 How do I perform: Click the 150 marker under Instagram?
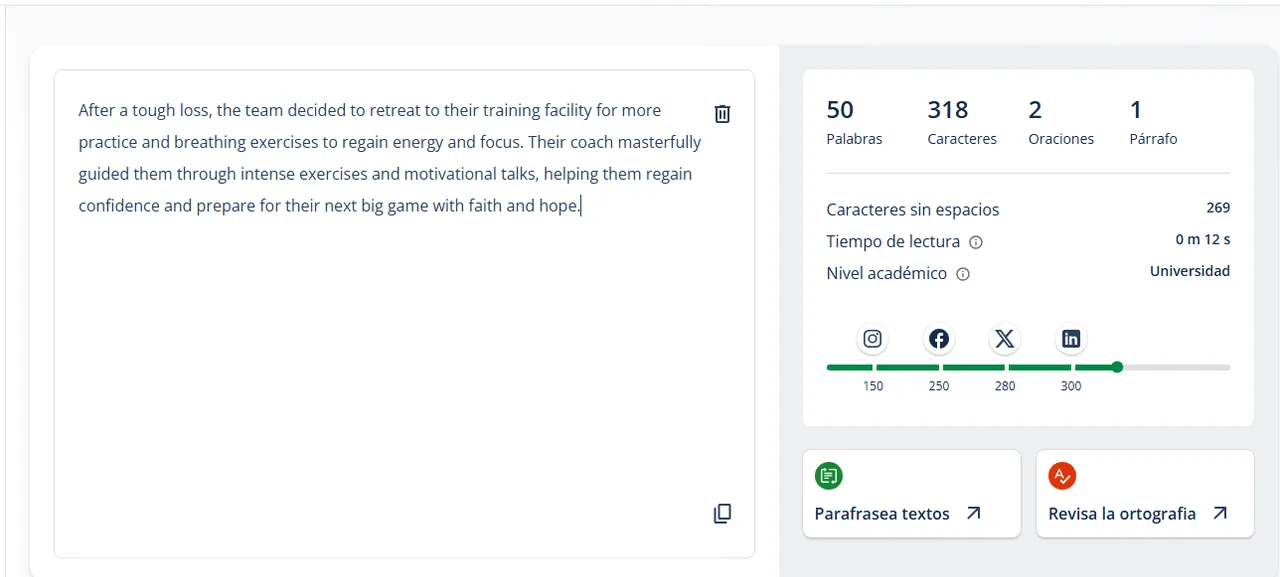(873, 386)
